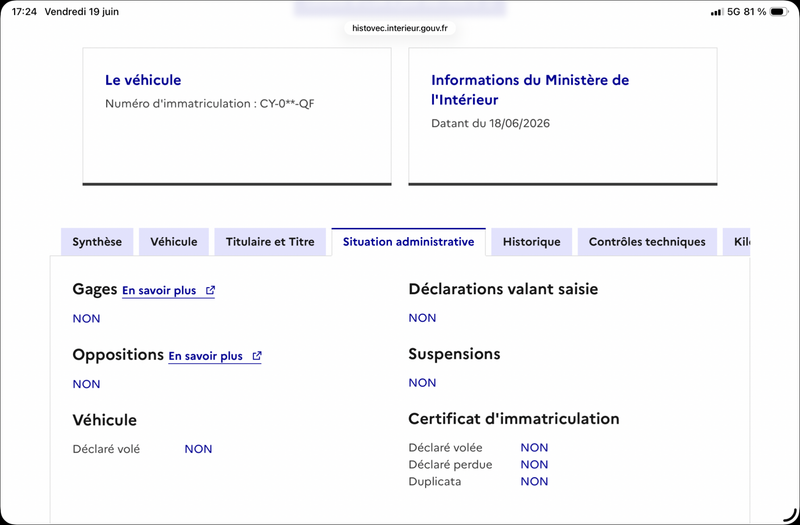
Task: Click the 'Déclarations valant saisie' heading
Action: [x=503, y=289]
